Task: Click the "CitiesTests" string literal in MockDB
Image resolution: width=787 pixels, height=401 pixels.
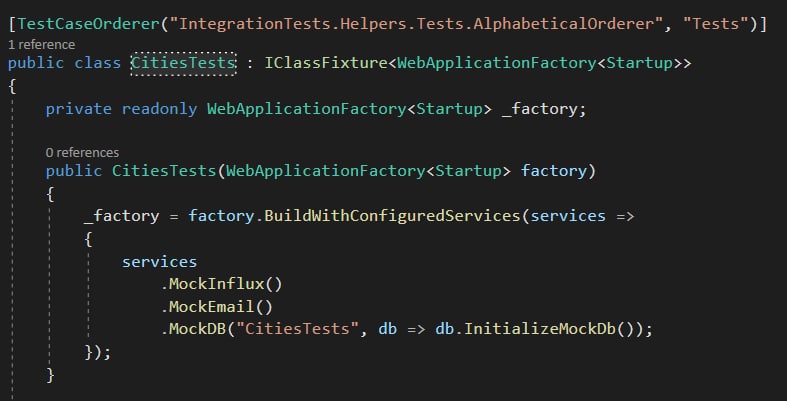Action: click(298, 330)
